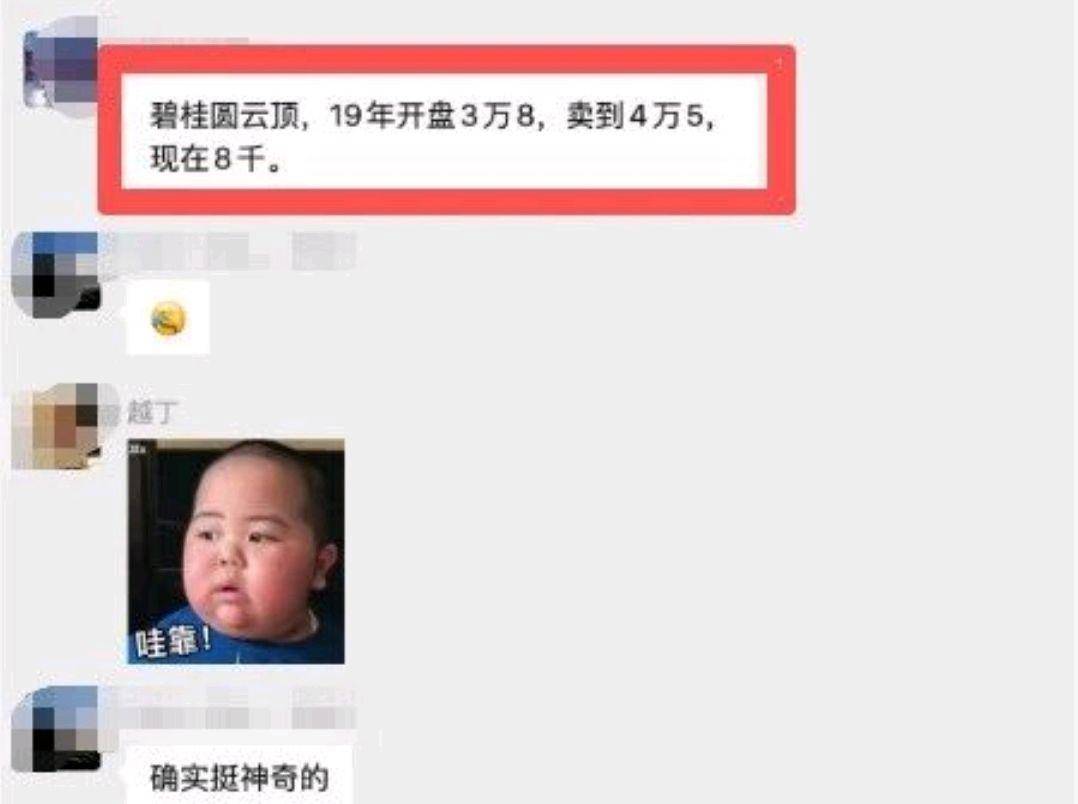The image size is (1078, 804).
Task: Click 越丁's beige pixelated avatar
Action: pos(56,426)
